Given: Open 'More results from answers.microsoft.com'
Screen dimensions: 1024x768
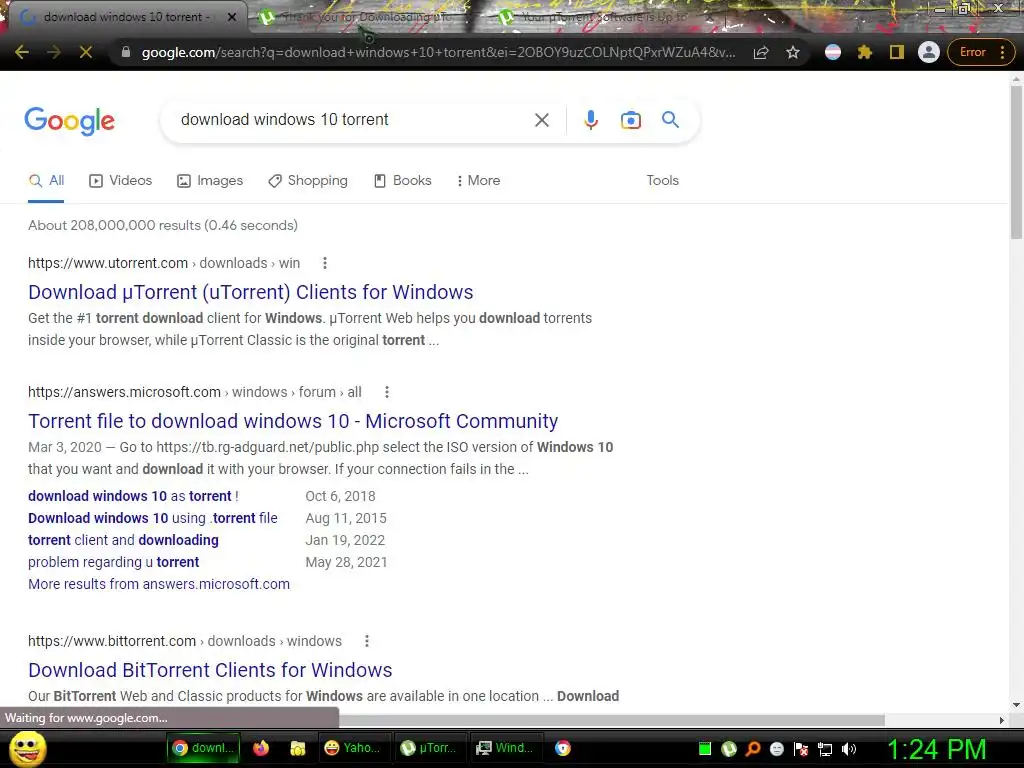Looking at the screenshot, I should coord(159,584).
